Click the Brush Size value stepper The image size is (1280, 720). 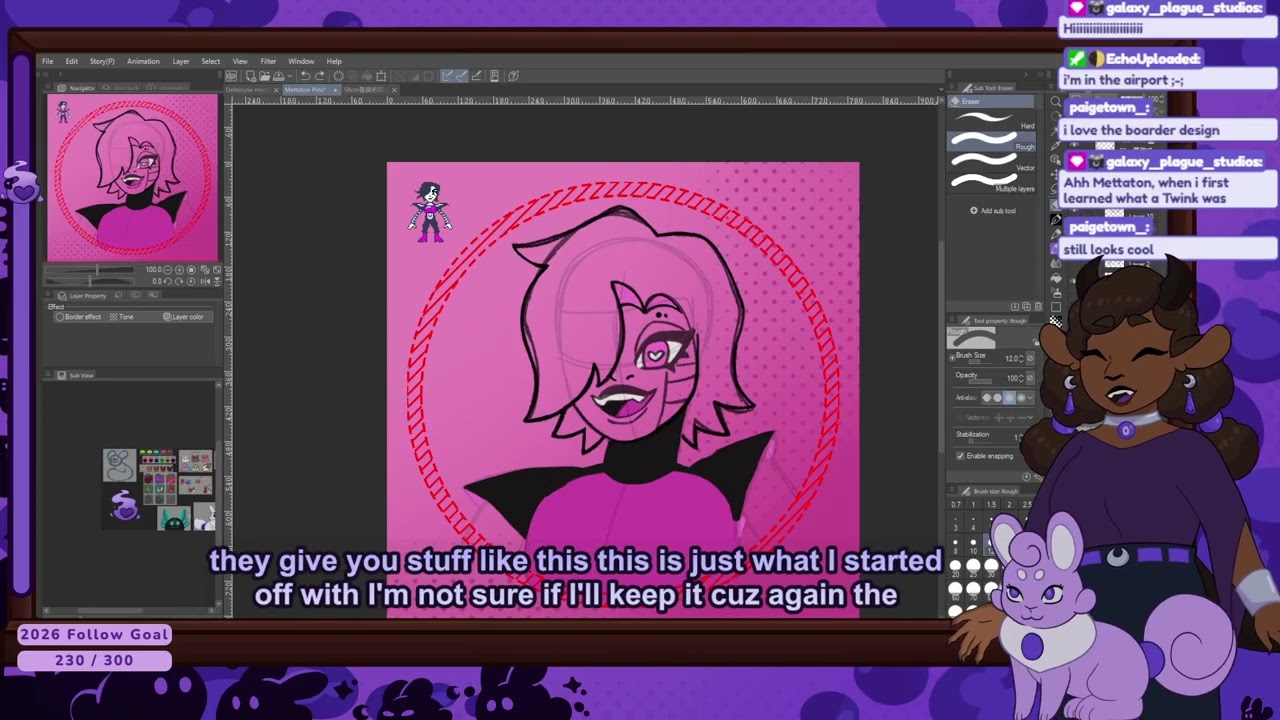pyautogui.click(x=1021, y=358)
